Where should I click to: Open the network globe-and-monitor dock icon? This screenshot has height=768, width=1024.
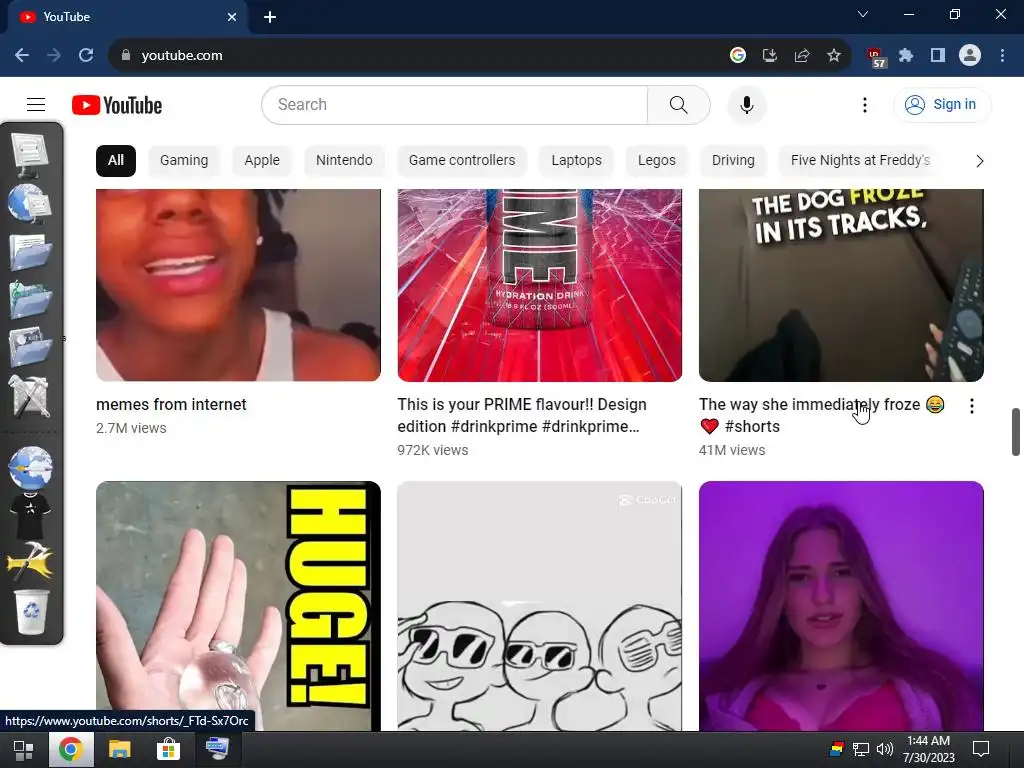(29, 203)
